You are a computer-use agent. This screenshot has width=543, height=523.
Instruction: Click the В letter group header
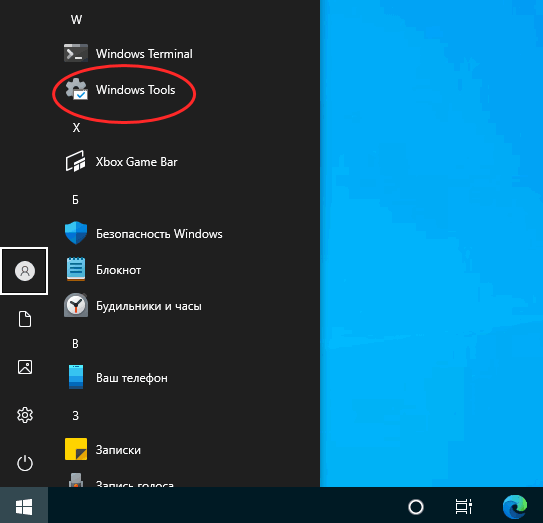(x=75, y=344)
